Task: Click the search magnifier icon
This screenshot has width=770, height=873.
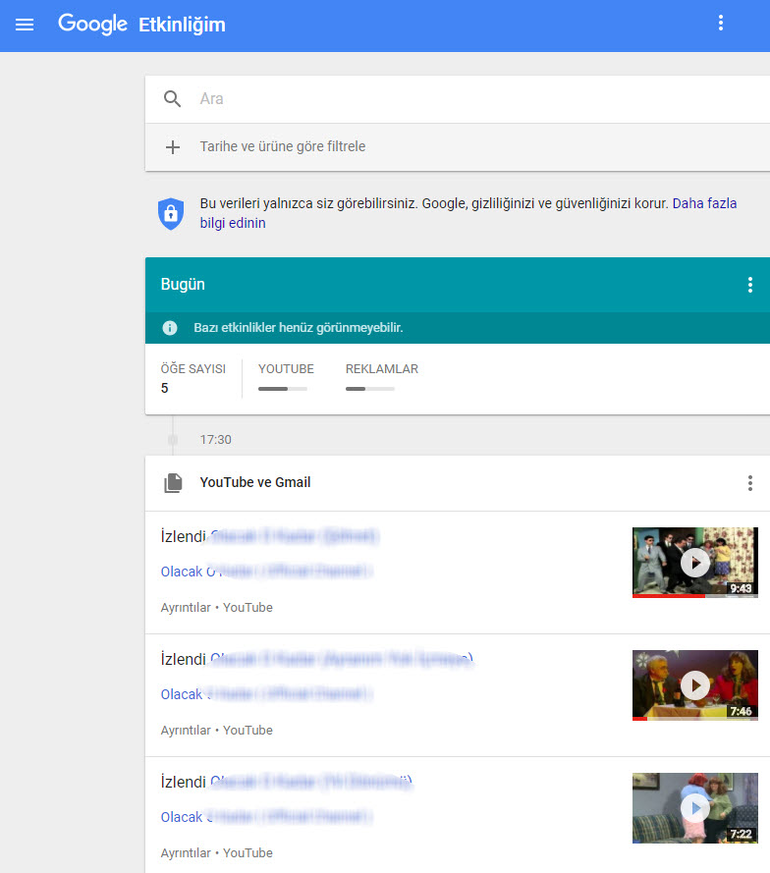Action: (173, 99)
